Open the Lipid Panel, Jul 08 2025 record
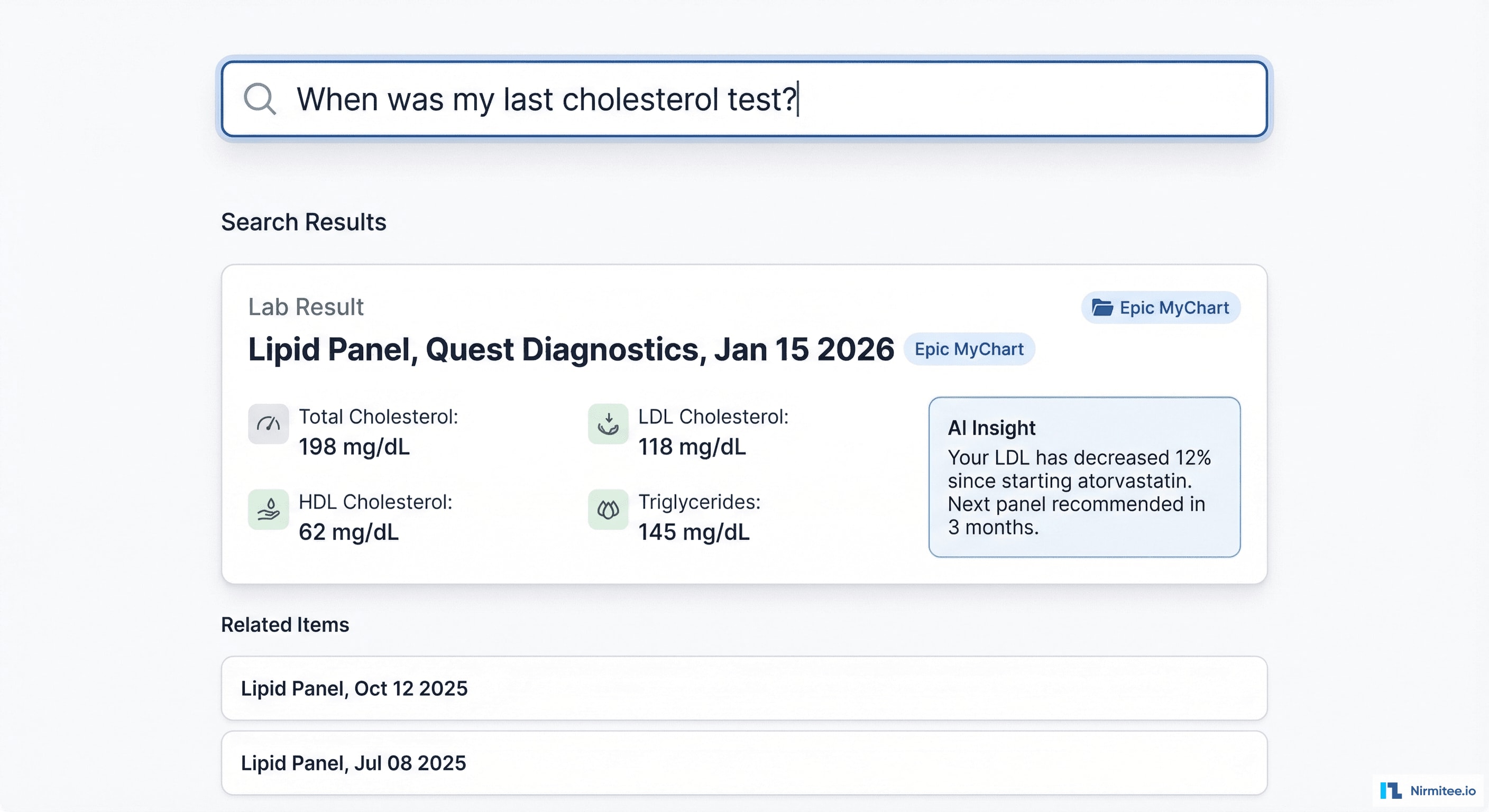Viewport: 1489px width, 812px height. [353, 762]
